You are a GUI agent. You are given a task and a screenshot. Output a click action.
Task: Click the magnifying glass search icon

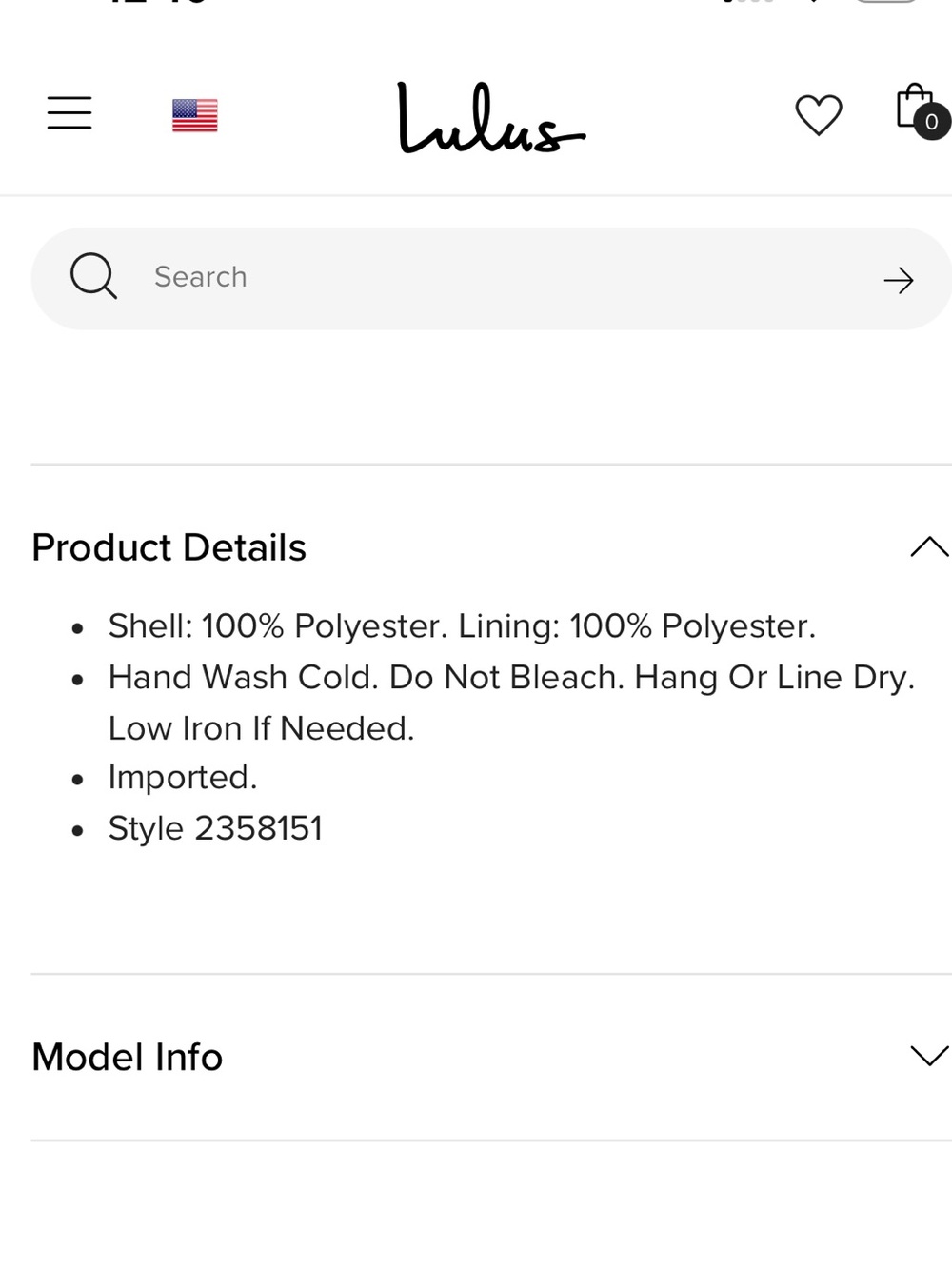93,276
